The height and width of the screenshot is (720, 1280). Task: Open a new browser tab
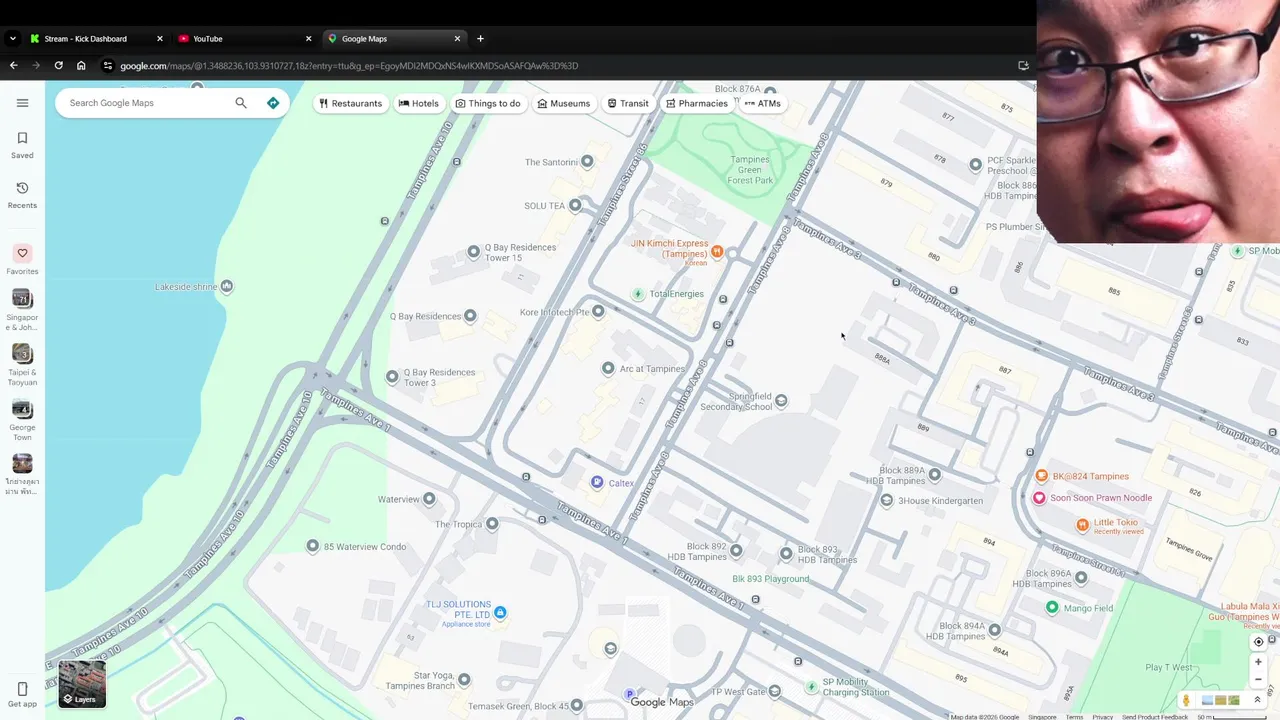pos(480,39)
